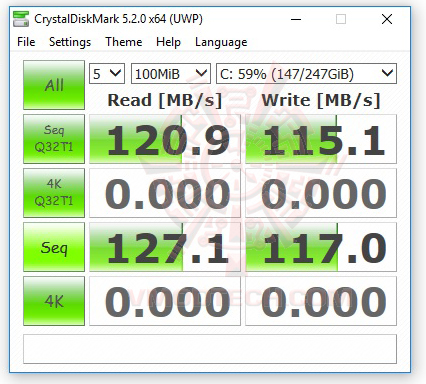Click the Seq Q32T1 read result 120.9
Image resolution: width=426 pixels, height=384 pixels.
(165, 139)
